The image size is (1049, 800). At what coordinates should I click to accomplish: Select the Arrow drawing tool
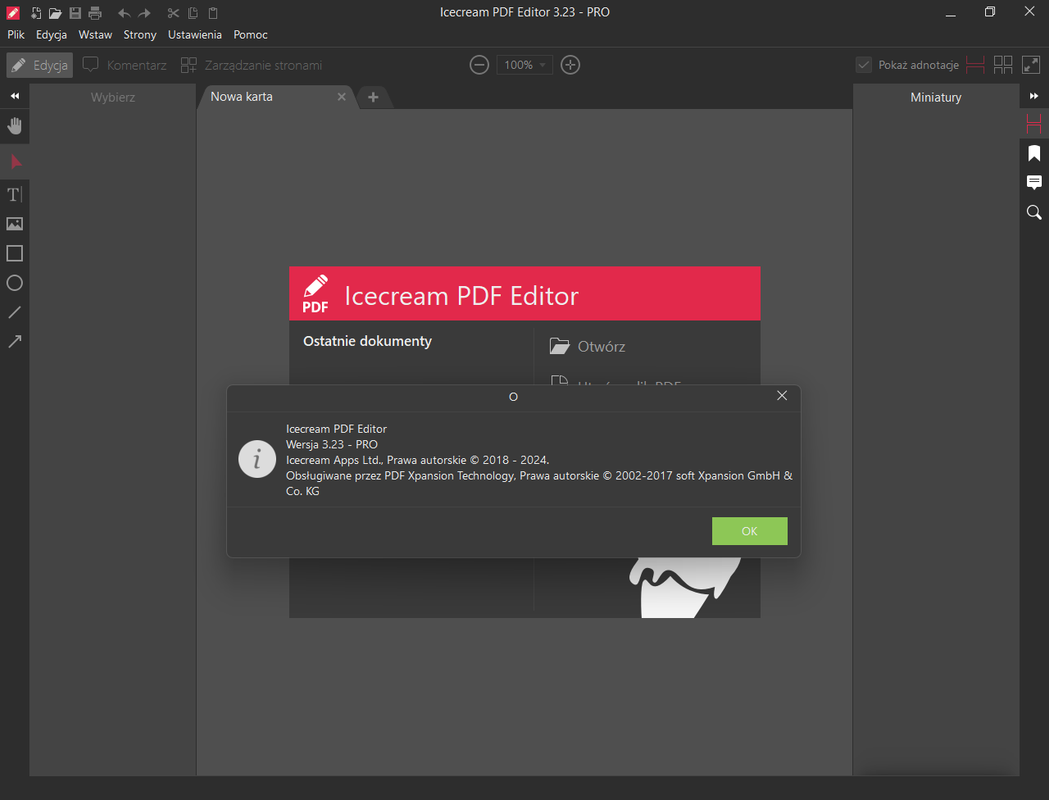15,342
